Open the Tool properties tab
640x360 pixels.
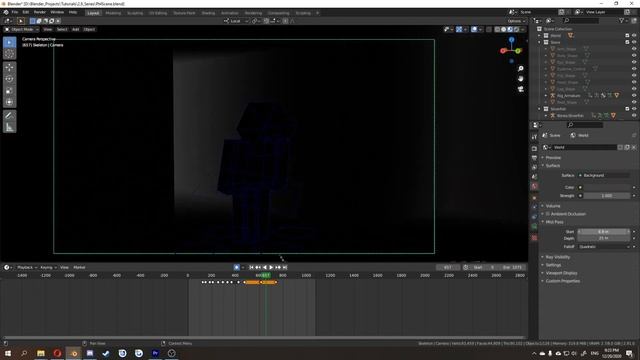coord(534,137)
